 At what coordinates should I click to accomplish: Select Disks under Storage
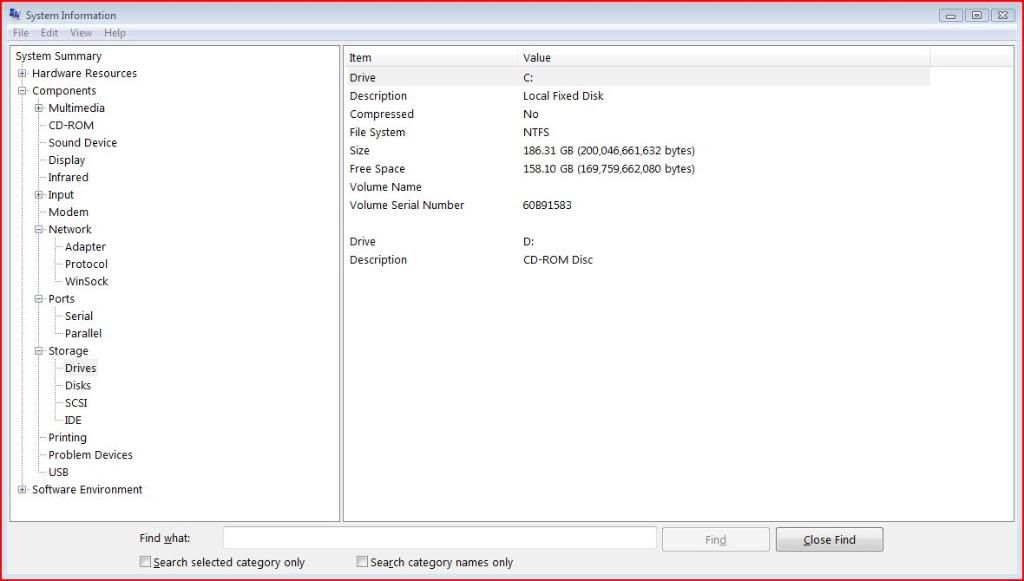point(78,386)
